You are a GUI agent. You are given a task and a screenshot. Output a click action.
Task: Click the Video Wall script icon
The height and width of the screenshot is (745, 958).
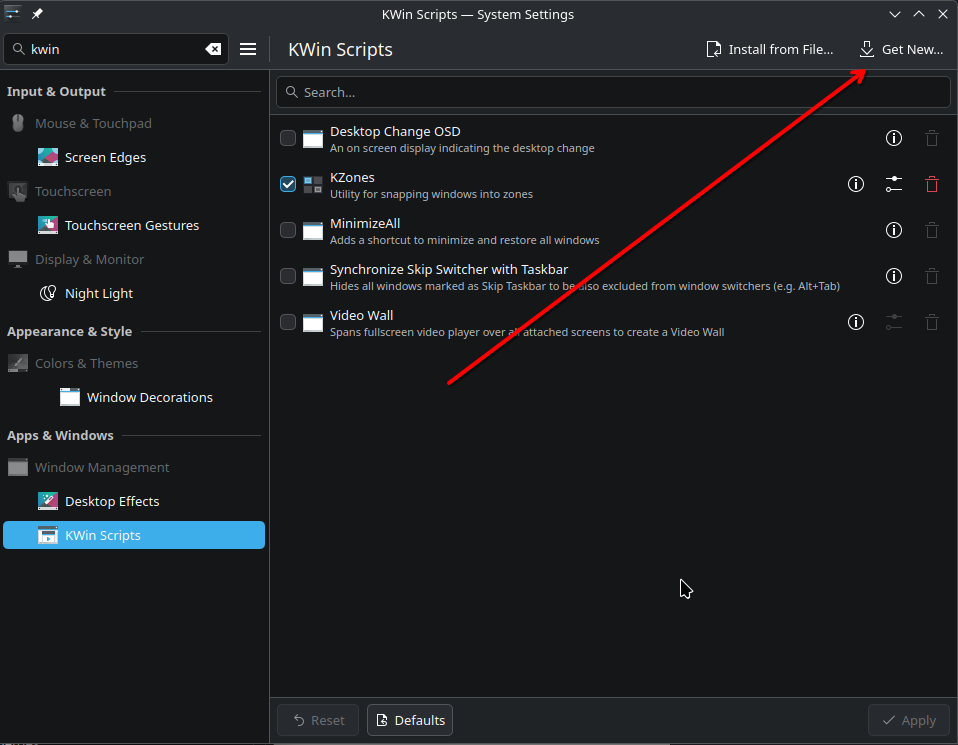coord(313,323)
